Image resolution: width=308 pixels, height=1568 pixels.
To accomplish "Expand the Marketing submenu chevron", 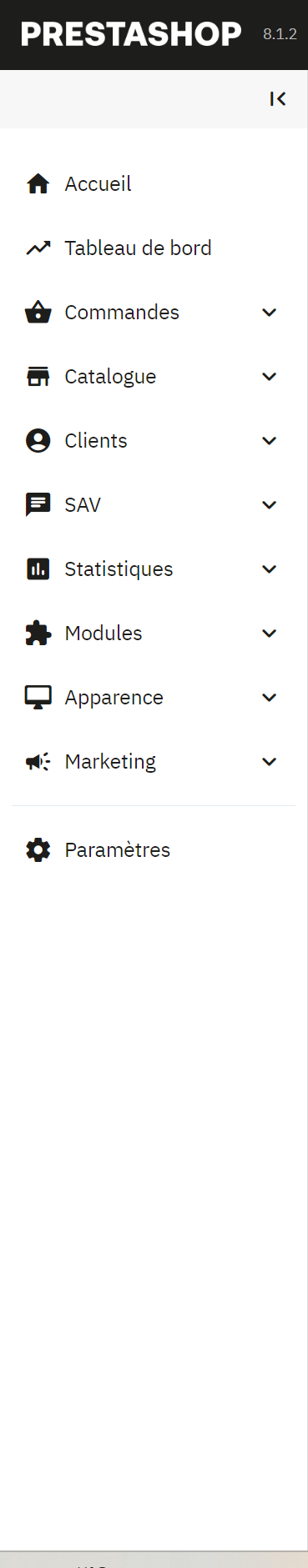I will (269, 761).
